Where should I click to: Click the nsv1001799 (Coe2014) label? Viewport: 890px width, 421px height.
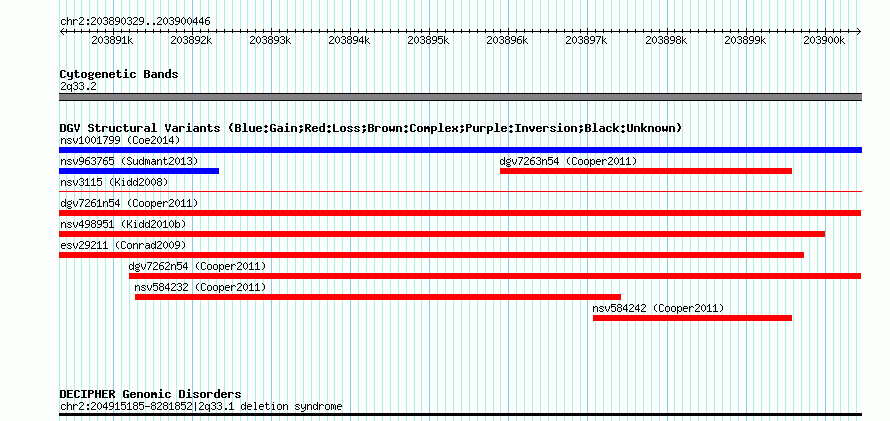(x=120, y=140)
